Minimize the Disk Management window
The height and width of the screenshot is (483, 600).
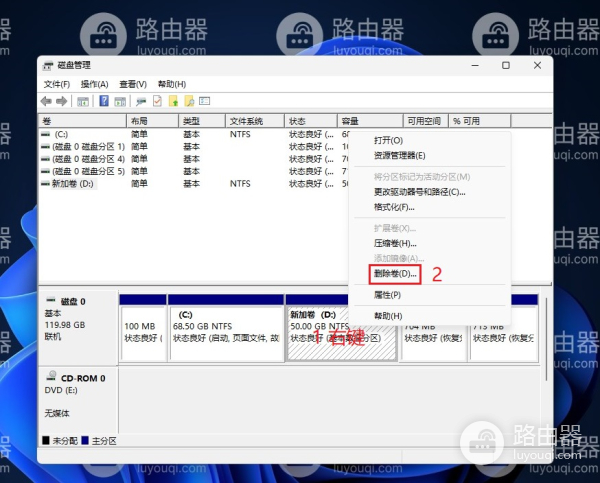point(475,65)
